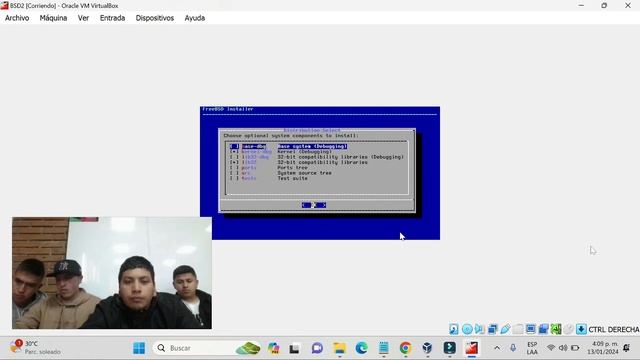This screenshot has height=360, width=640.
Task: Open Microsoft Copilot taskbar icon
Action: (x=273, y=348)
